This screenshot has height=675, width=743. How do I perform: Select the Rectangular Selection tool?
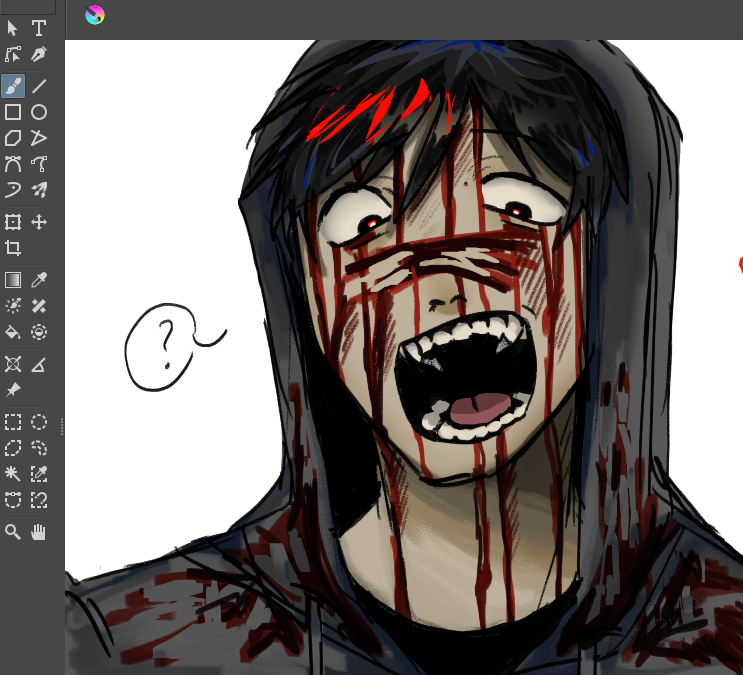pyautogui.click(x=13, y=422)
